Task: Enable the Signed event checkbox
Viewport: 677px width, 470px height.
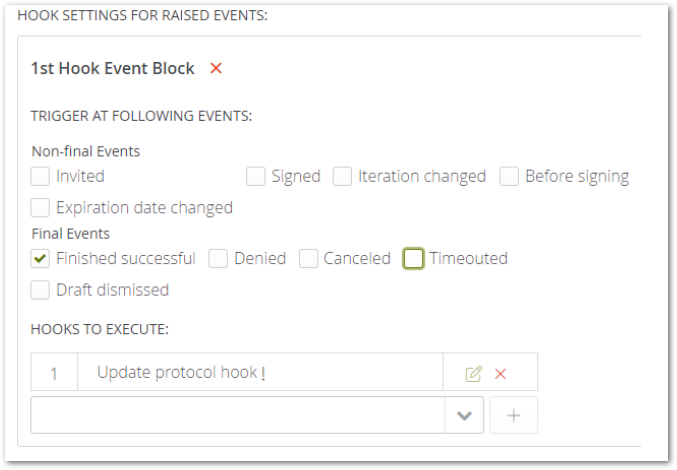Action: [x=256, y=176]
